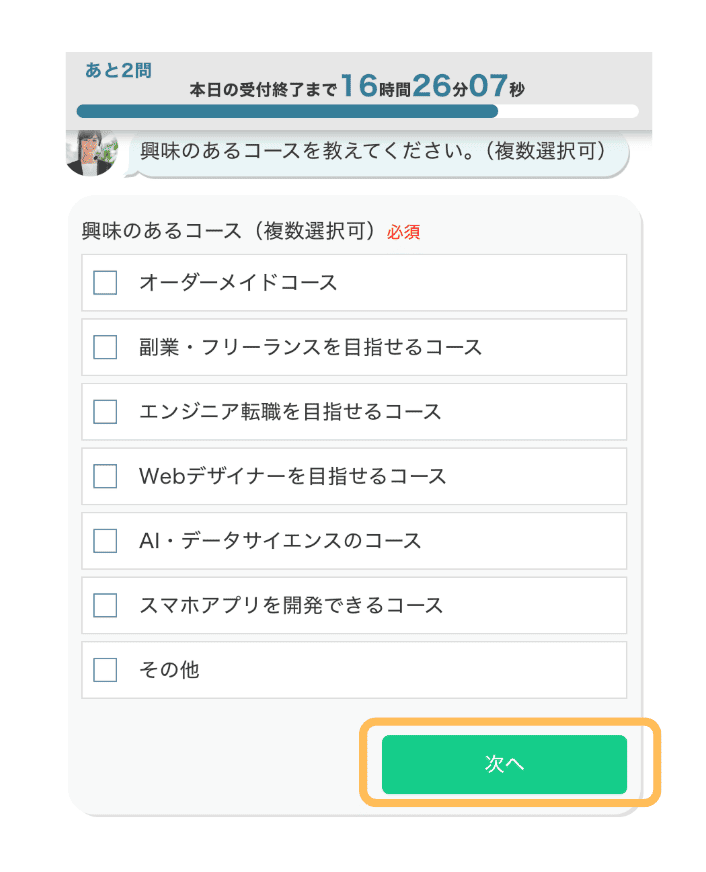The height and width of the screenshot is (872, 706).
Task: Tick the スマホアプリを開発できるコース checkbox
Action: click(x=105, y=605)
